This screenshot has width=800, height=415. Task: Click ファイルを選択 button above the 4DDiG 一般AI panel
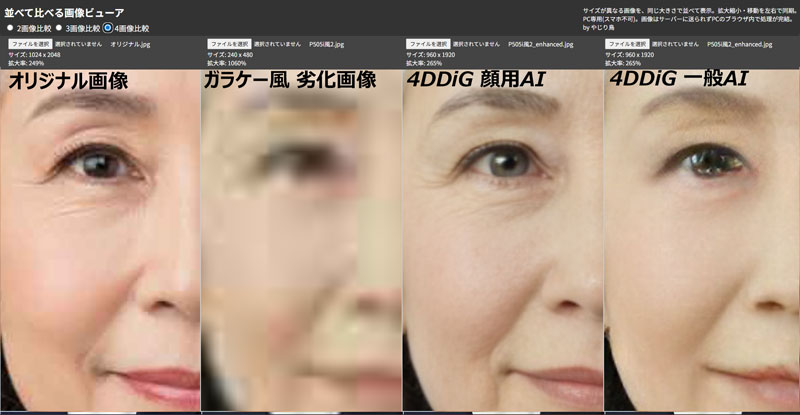point(627,44)
